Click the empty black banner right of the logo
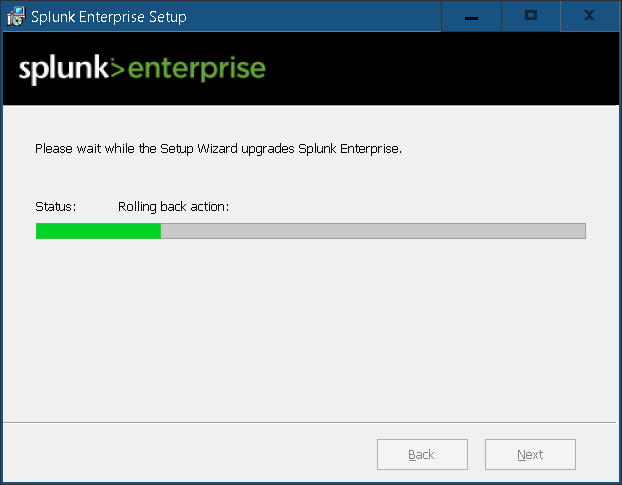This screenshot has width=622, height=485. (440, 68)
